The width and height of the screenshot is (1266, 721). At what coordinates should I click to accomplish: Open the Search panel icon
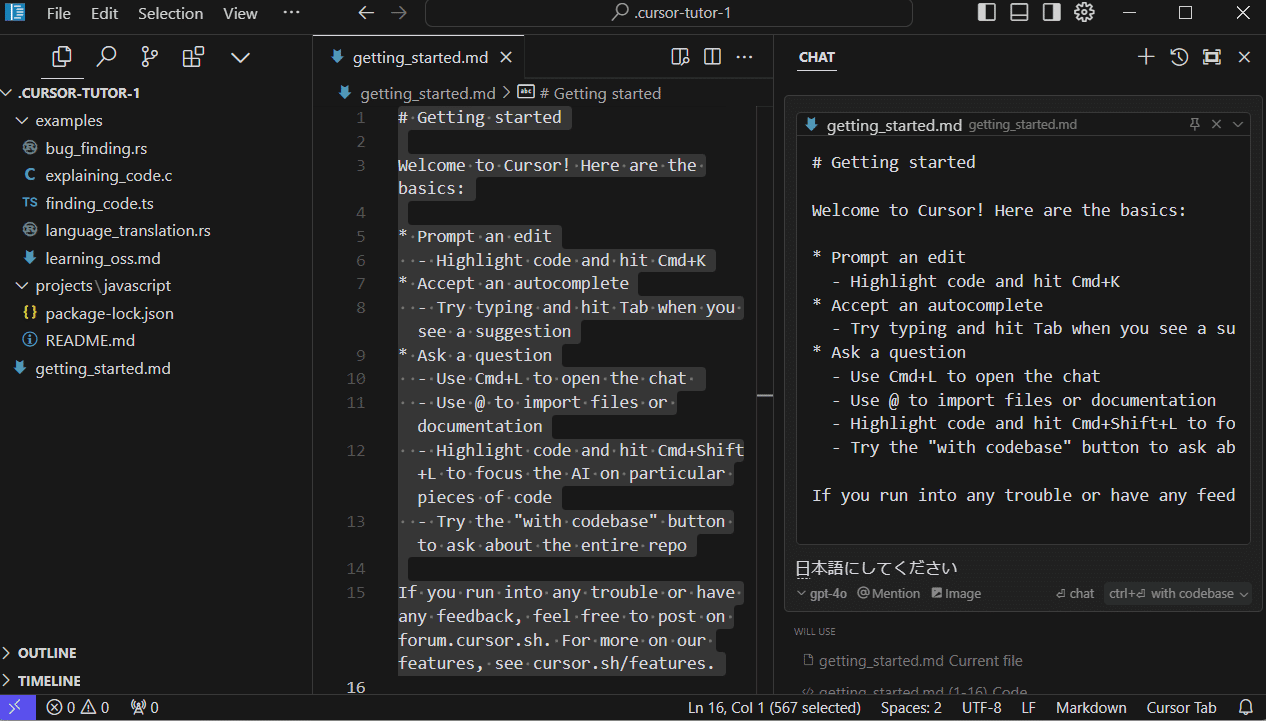click(x=106, y=56)
